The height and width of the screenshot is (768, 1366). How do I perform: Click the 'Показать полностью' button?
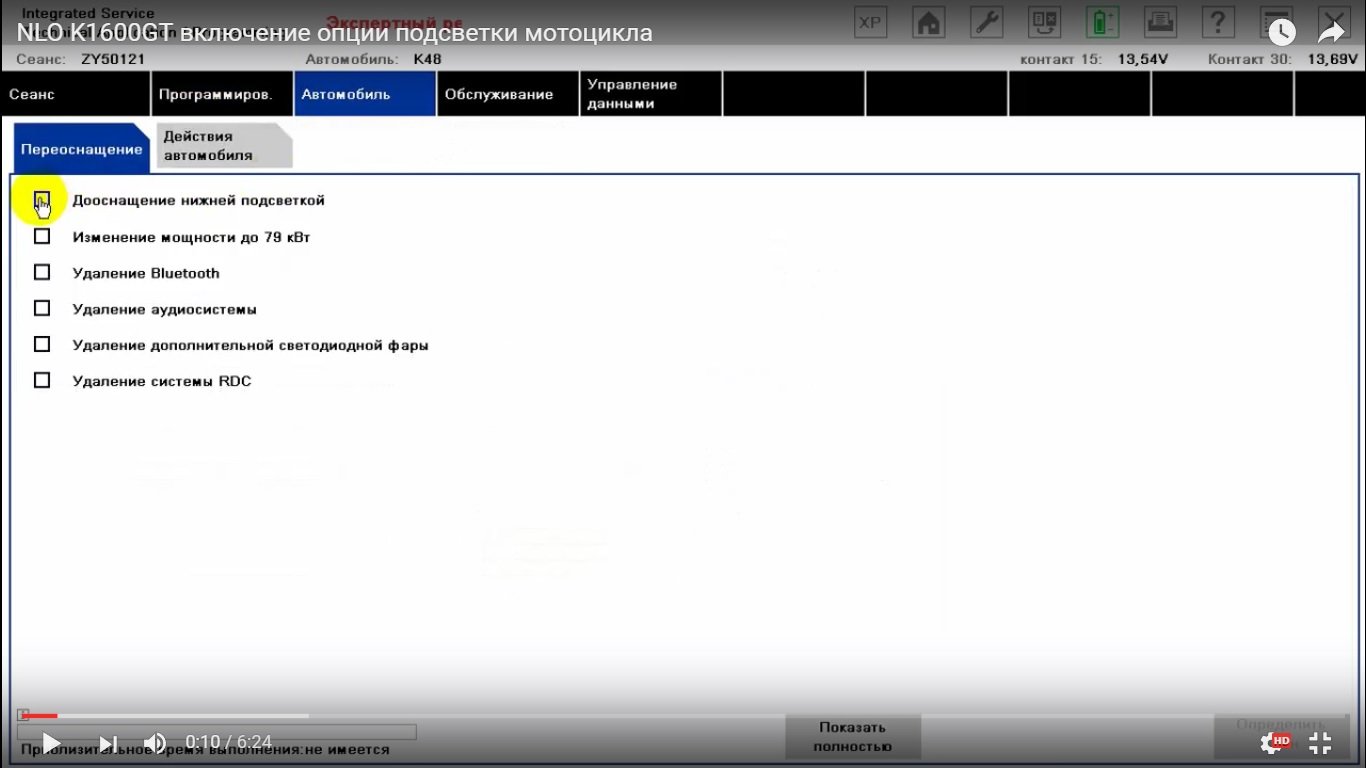pyautogui.click(x=853, y=737)
